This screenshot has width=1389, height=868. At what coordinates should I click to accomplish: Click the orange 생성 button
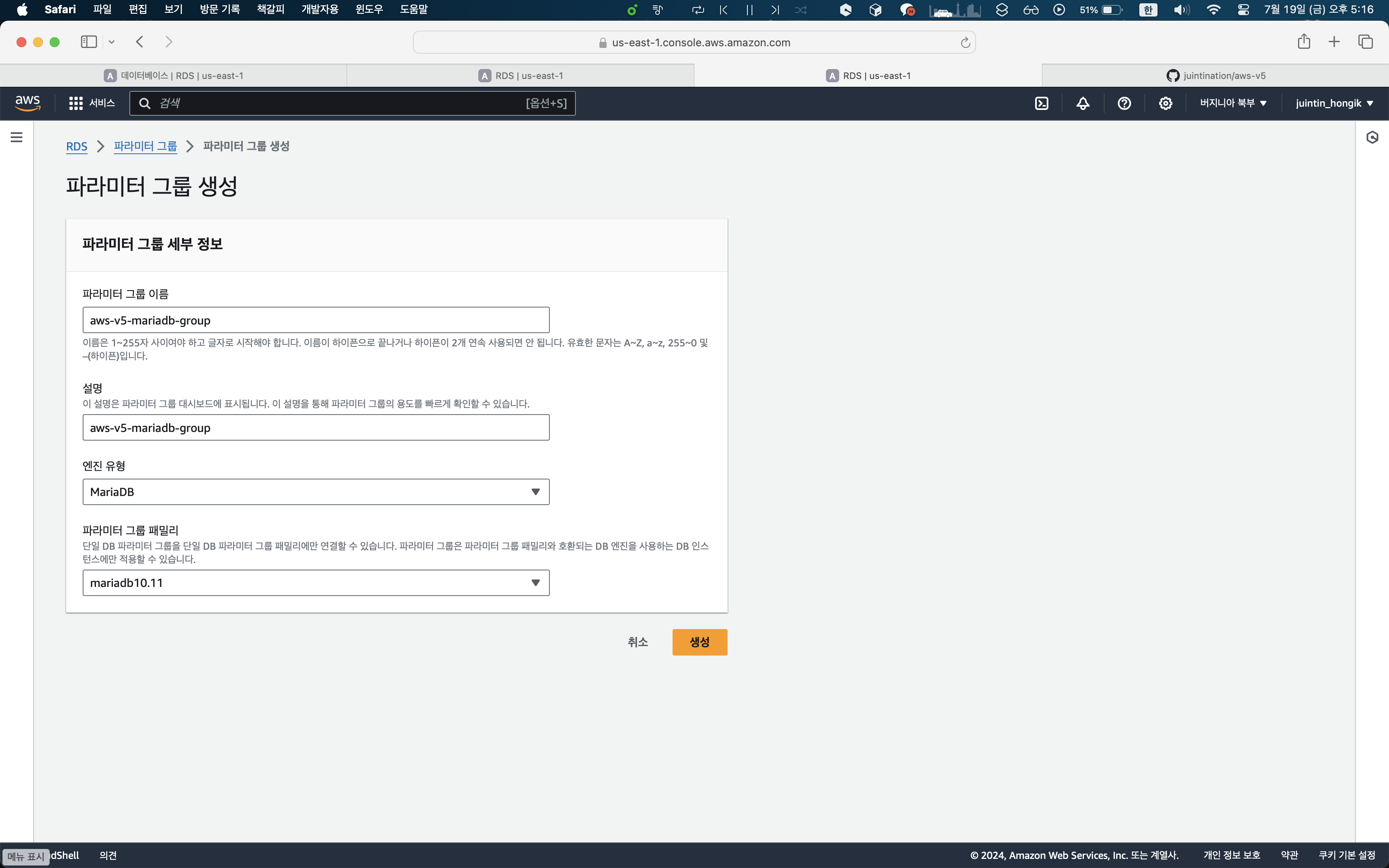coord(699,642)
